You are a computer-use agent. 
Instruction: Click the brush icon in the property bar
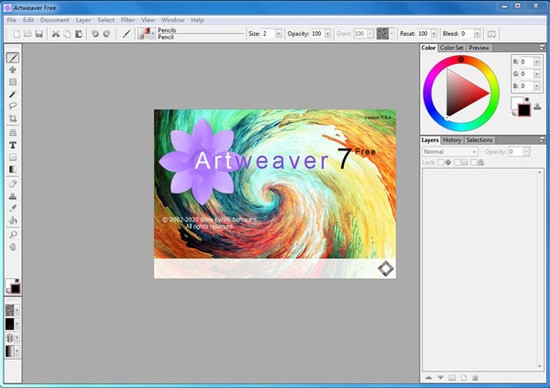[x=127, y=34]
